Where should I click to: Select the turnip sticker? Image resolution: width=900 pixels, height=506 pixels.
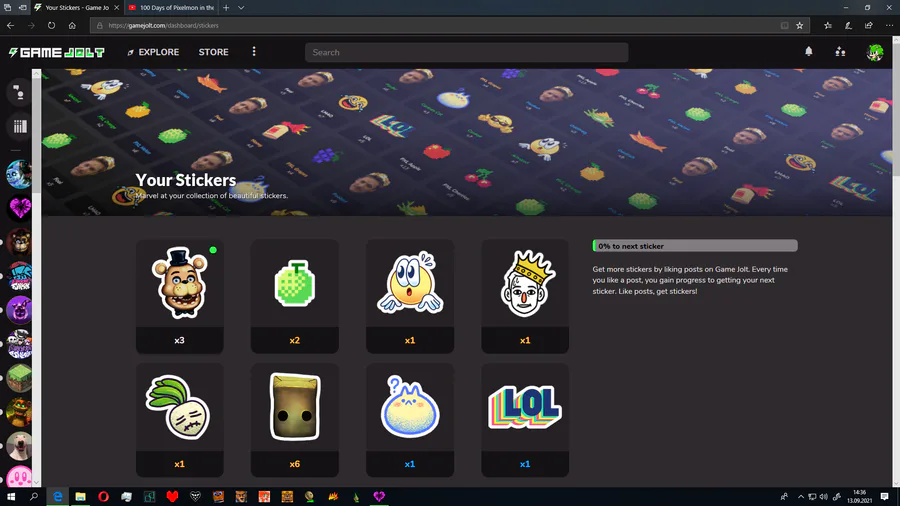179,407
